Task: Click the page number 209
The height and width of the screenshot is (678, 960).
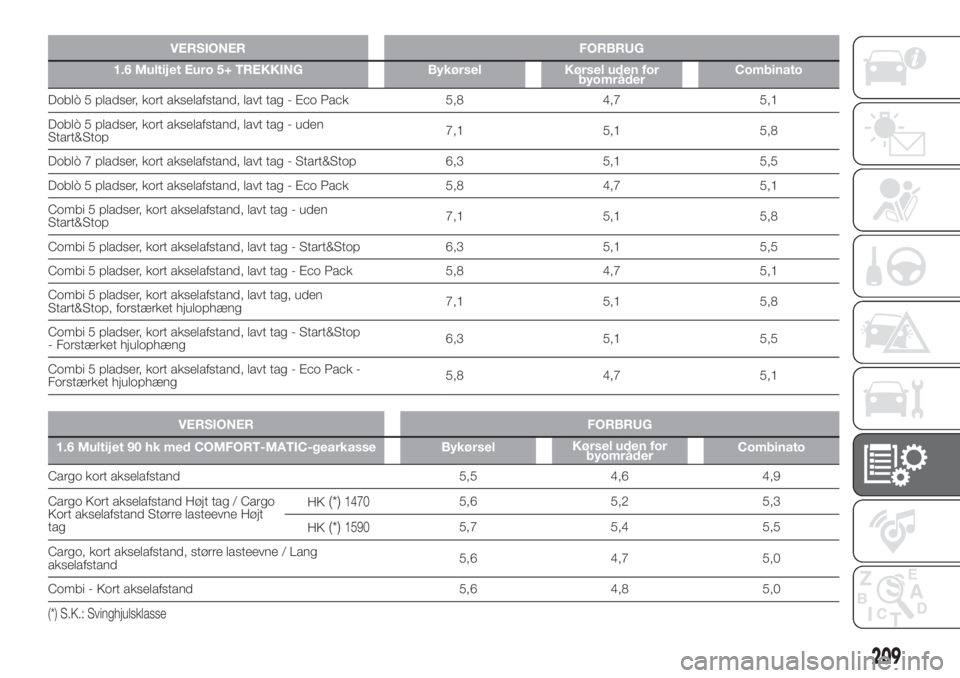Action: click(886, 656)
